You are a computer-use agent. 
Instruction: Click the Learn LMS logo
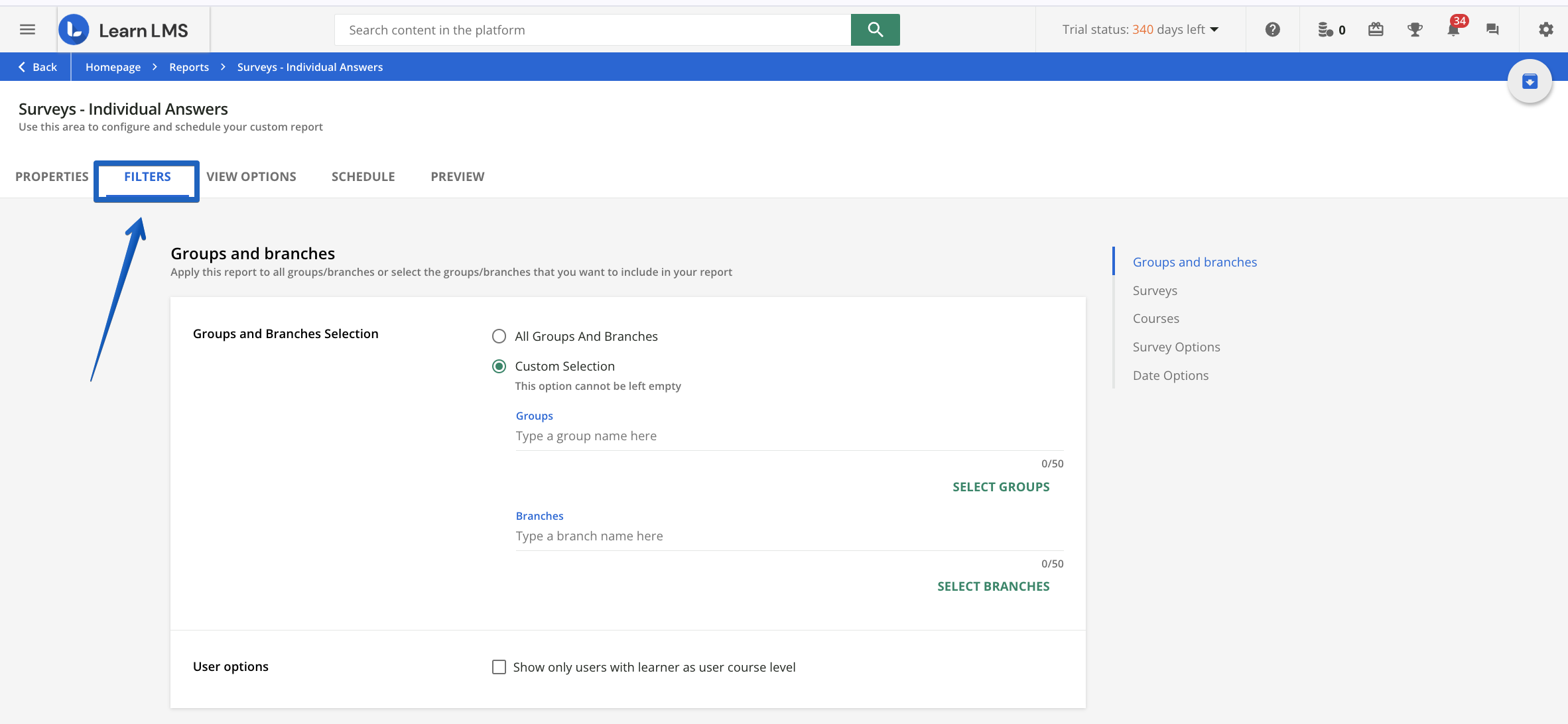pyautogui.click(x=124, y=30)
